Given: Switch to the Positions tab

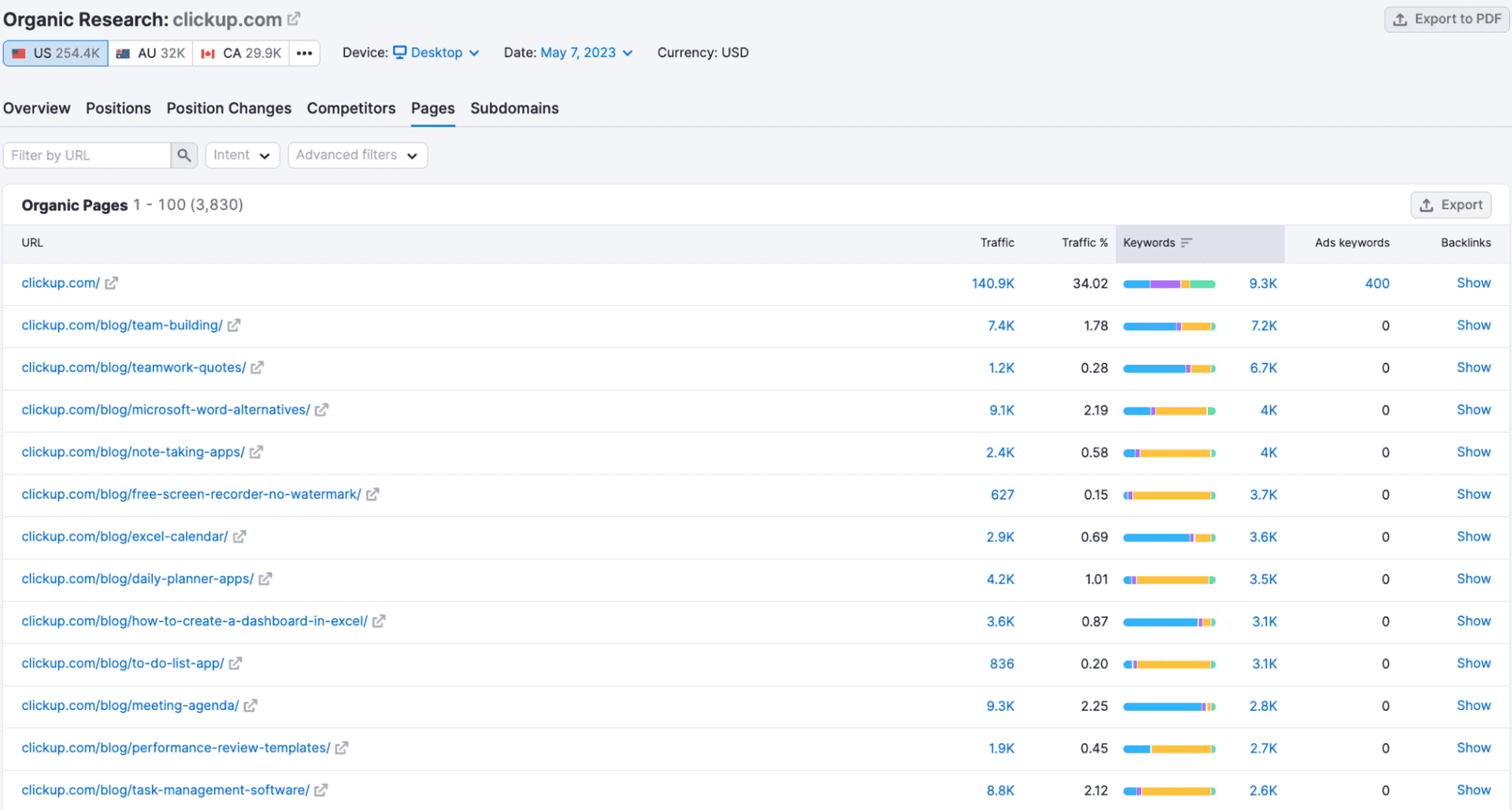Looking at the screenshot, I should tap(118, 108).
